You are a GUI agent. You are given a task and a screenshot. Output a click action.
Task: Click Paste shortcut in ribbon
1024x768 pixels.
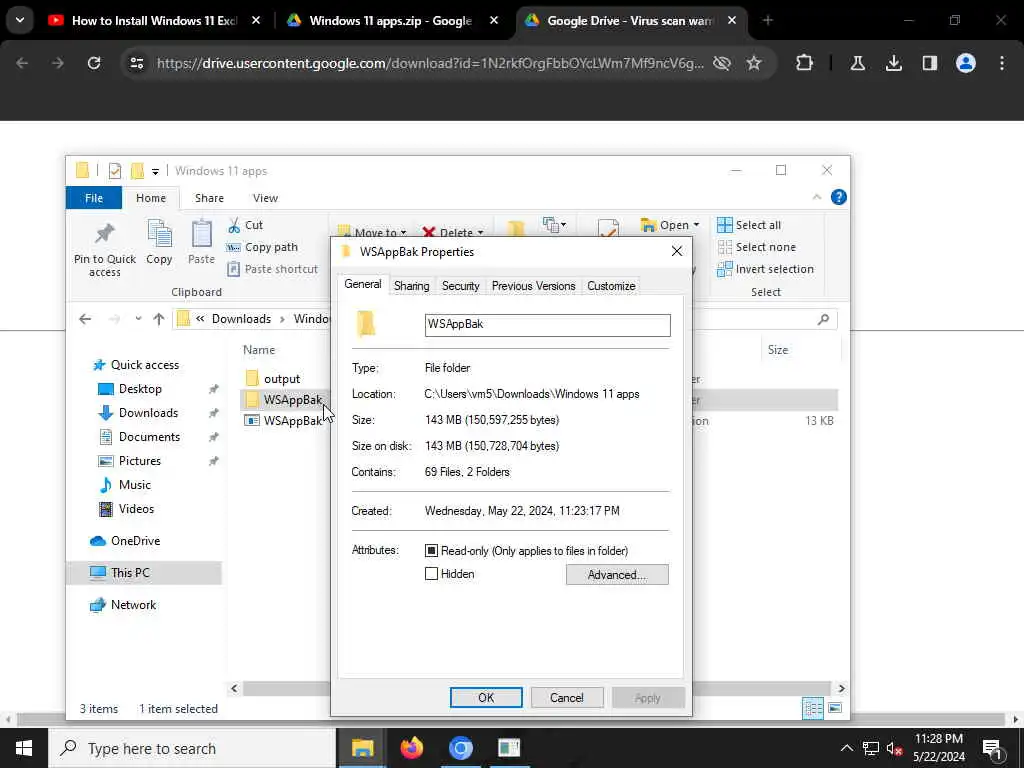(x=272, y=269)
